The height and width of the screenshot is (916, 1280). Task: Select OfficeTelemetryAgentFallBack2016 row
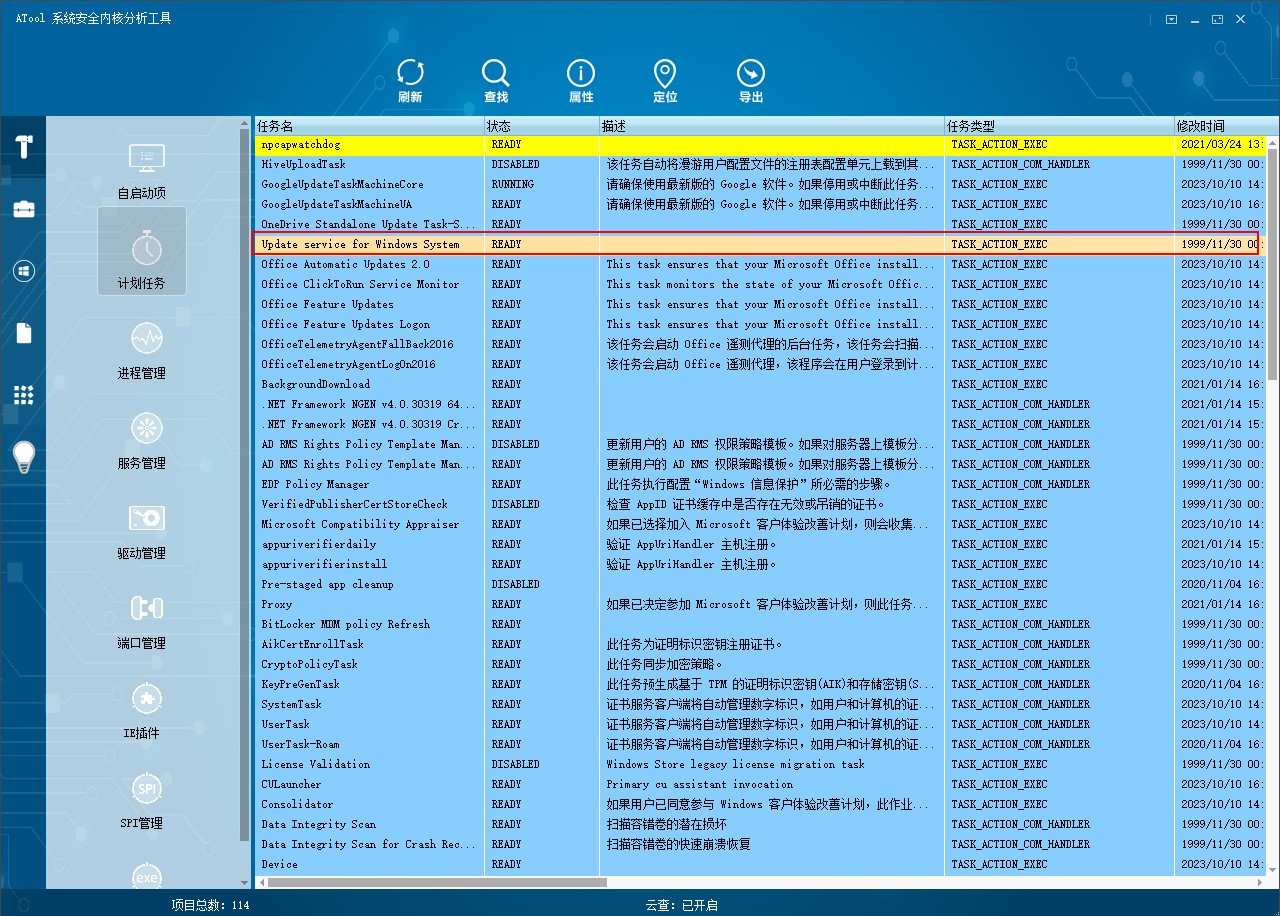pos(761,344)
